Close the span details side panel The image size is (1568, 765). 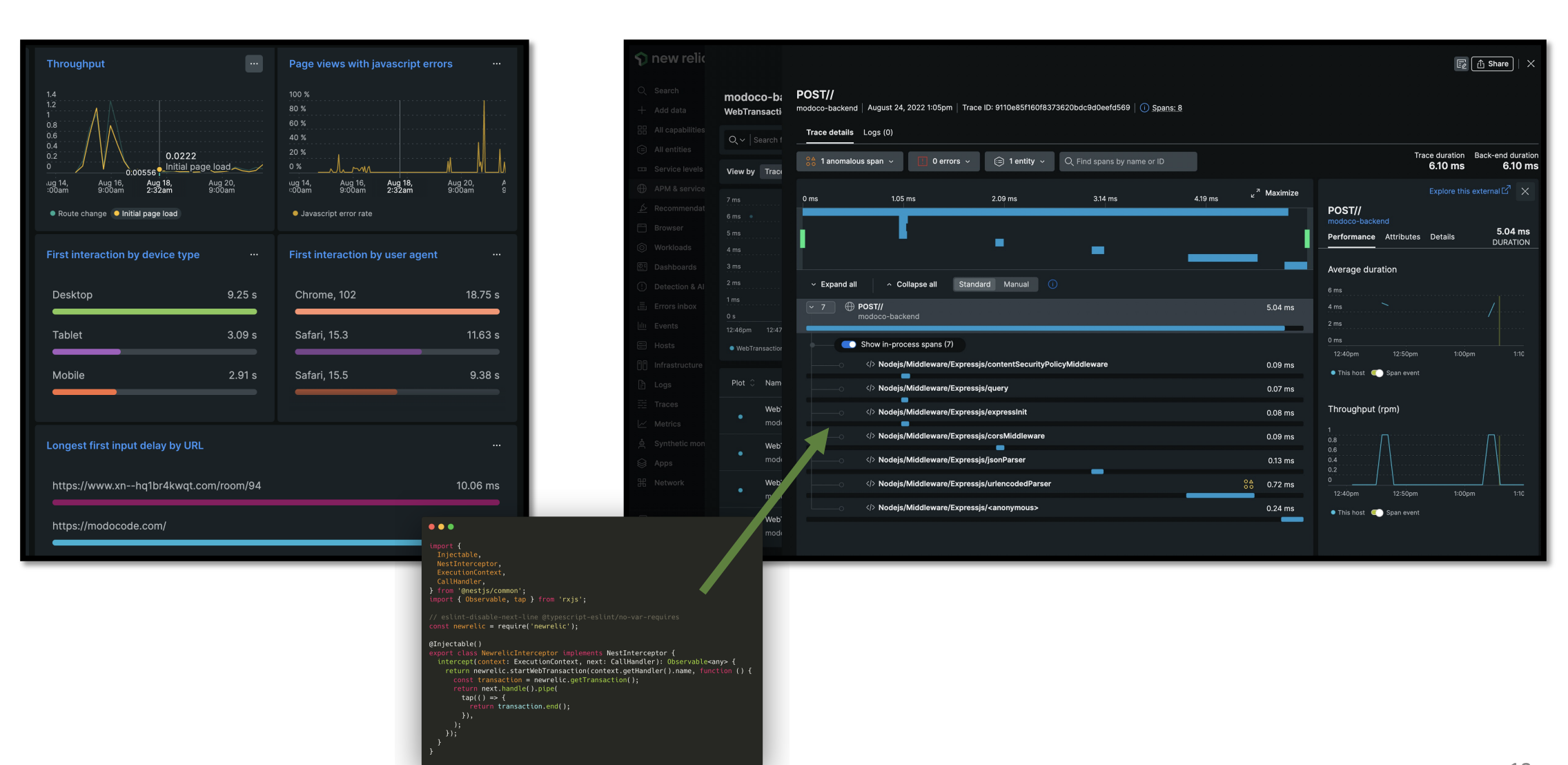(x=1525, y=191)
